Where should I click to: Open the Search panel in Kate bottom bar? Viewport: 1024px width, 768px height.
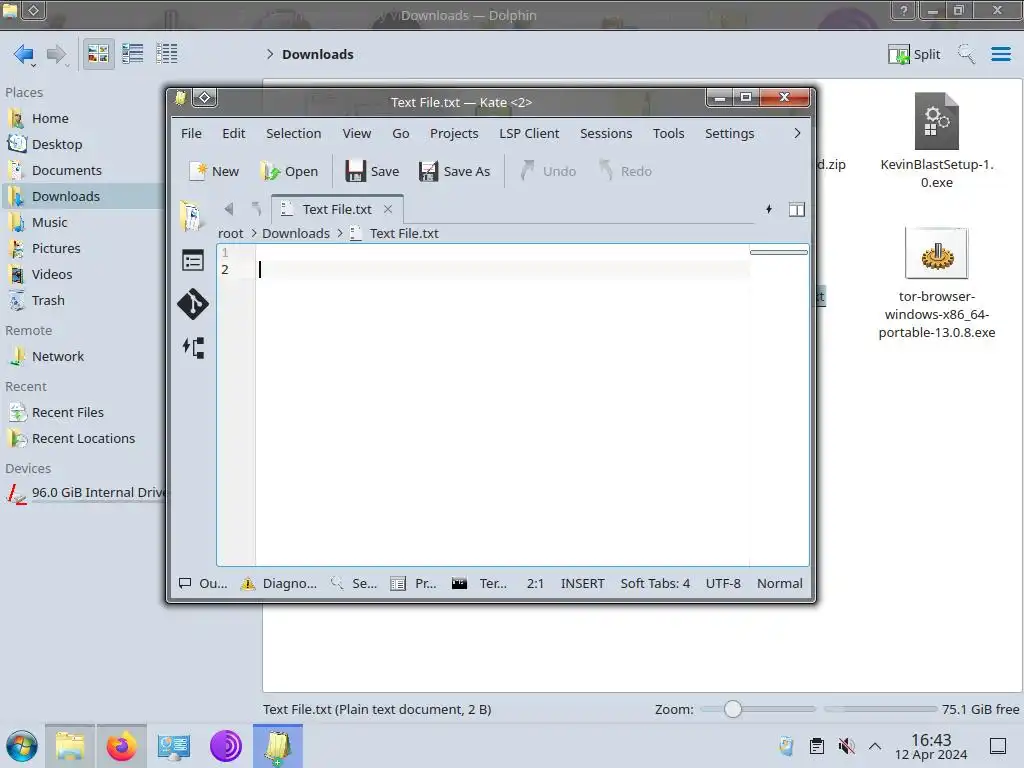353,583
